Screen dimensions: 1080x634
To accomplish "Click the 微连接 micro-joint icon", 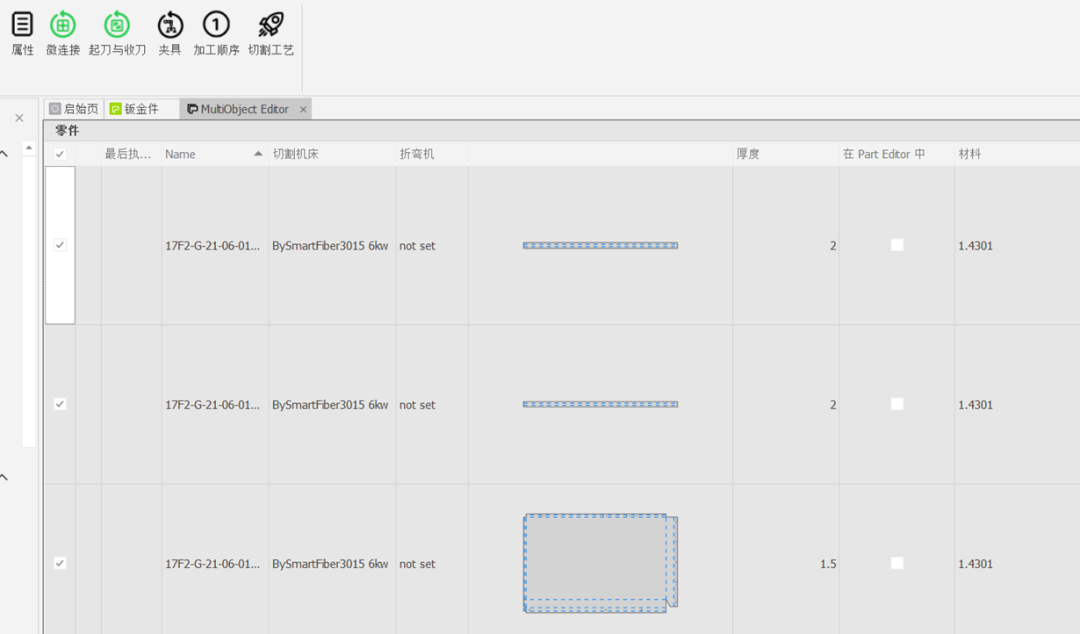I will (x=63, y=26).
